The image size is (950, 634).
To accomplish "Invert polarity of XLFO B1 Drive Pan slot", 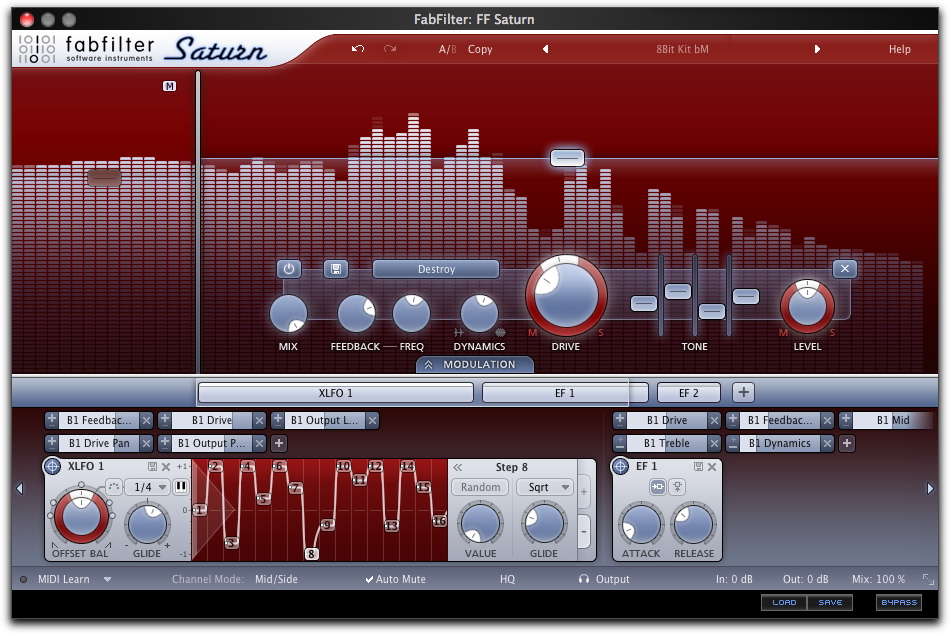I will click(x=51, y=443).
